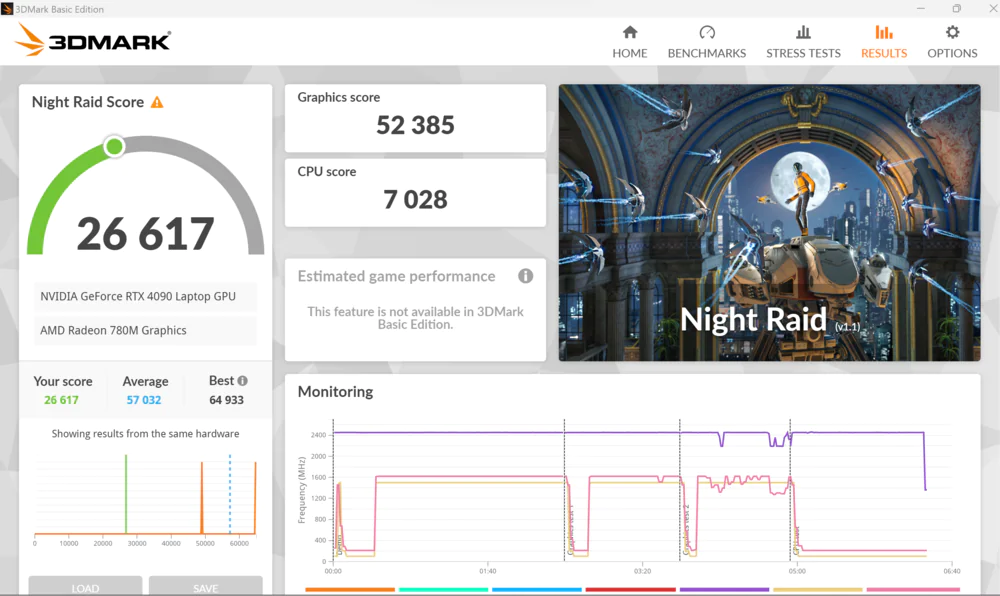Open the Options tab
This screenshot has width=1000, height=596.
[x=952, y=42]
